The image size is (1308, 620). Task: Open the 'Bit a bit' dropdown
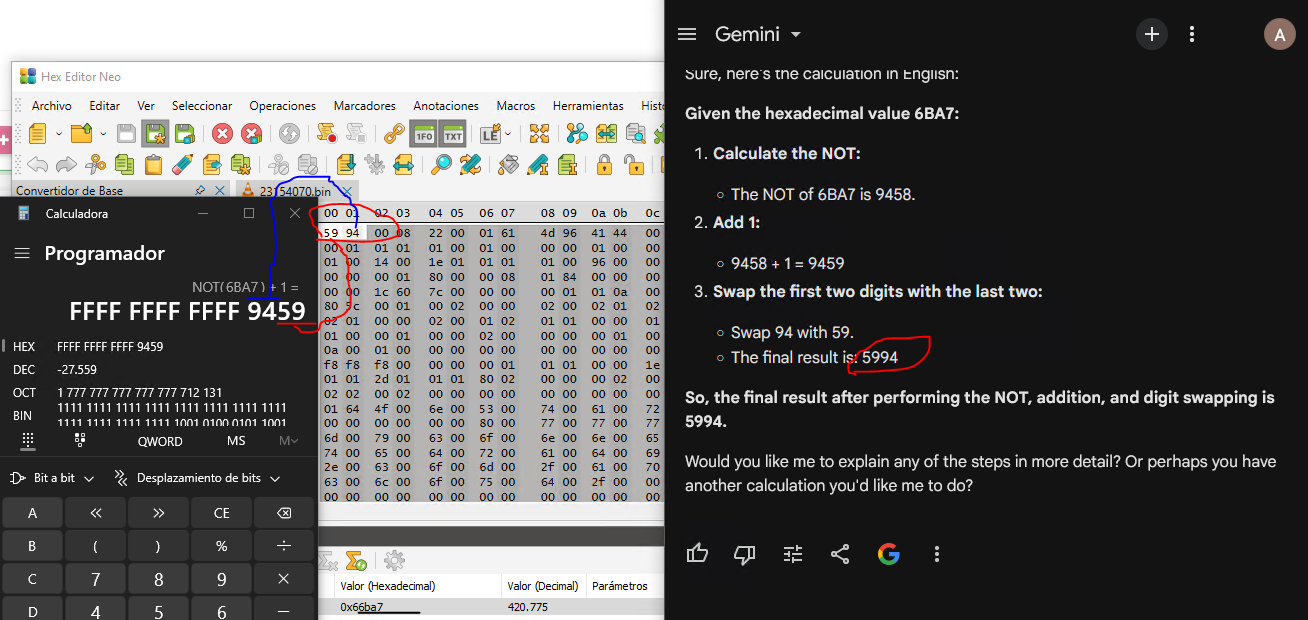click(51, 478)
